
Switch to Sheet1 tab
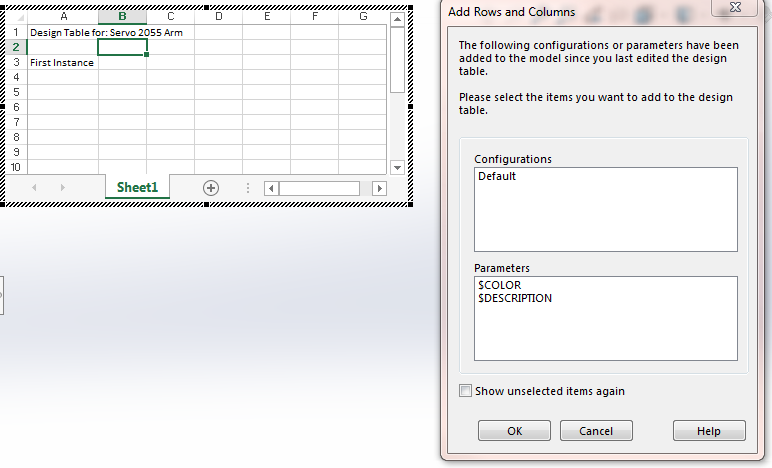tap(137, 187)
